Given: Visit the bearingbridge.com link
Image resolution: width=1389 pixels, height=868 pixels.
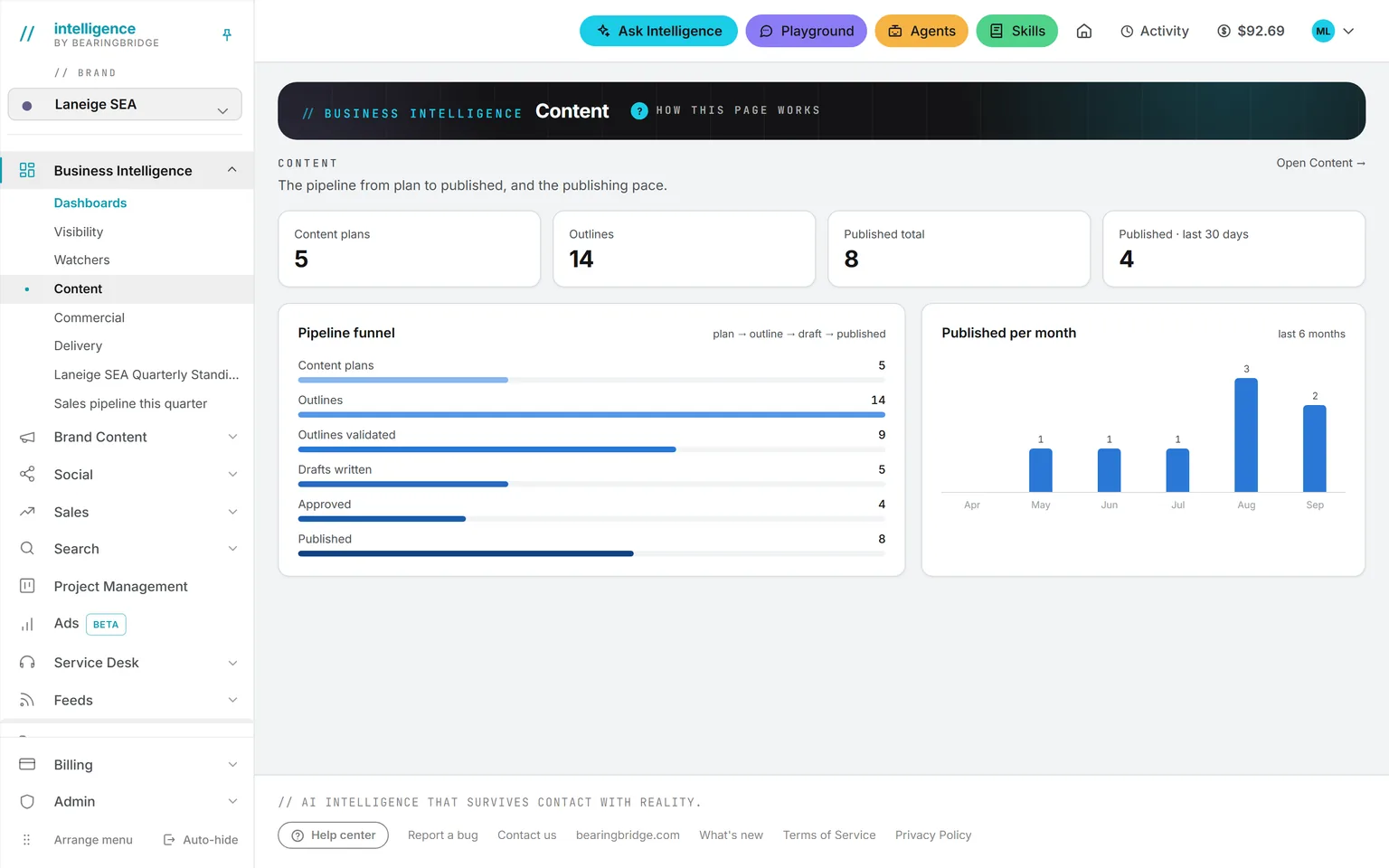Looking at the screenshot, I should (628, 835).
